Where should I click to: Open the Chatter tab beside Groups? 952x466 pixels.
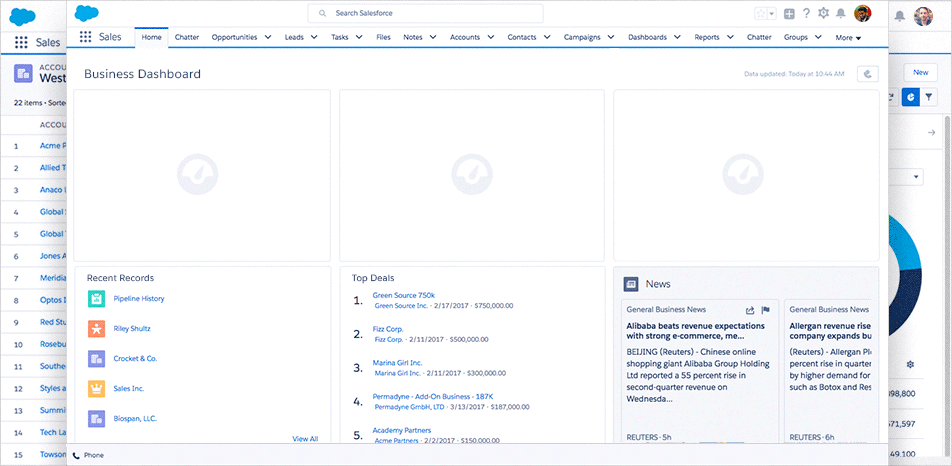759,37
